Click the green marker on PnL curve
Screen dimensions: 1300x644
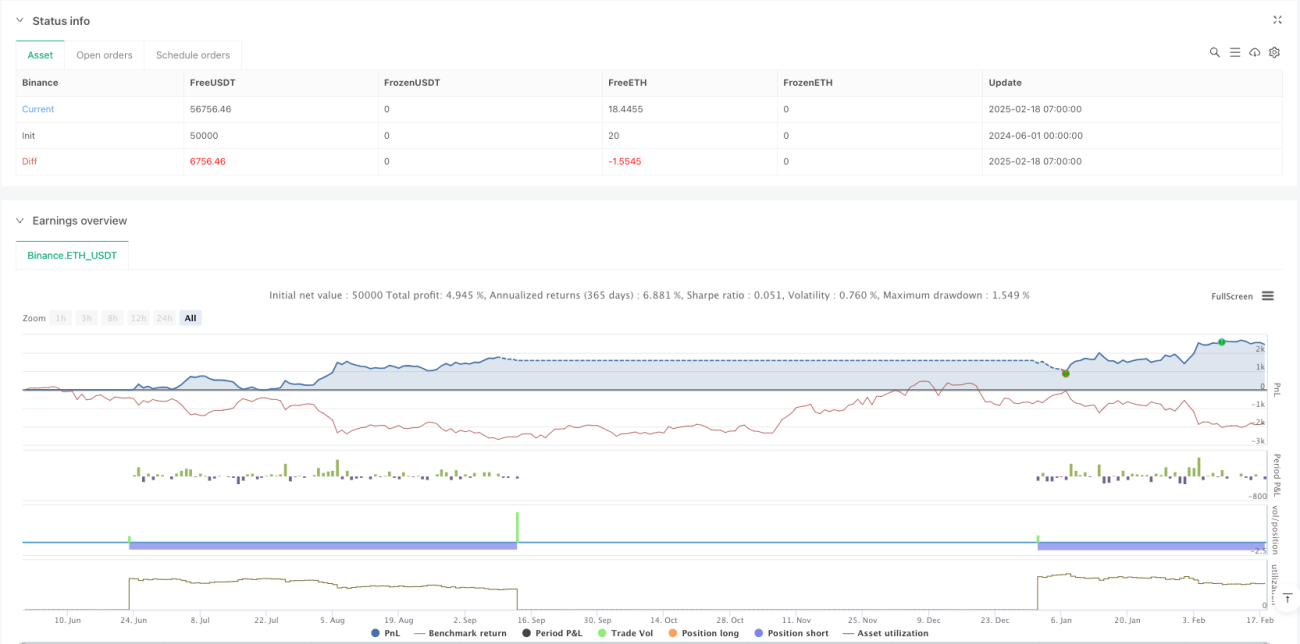point(1221,342)
